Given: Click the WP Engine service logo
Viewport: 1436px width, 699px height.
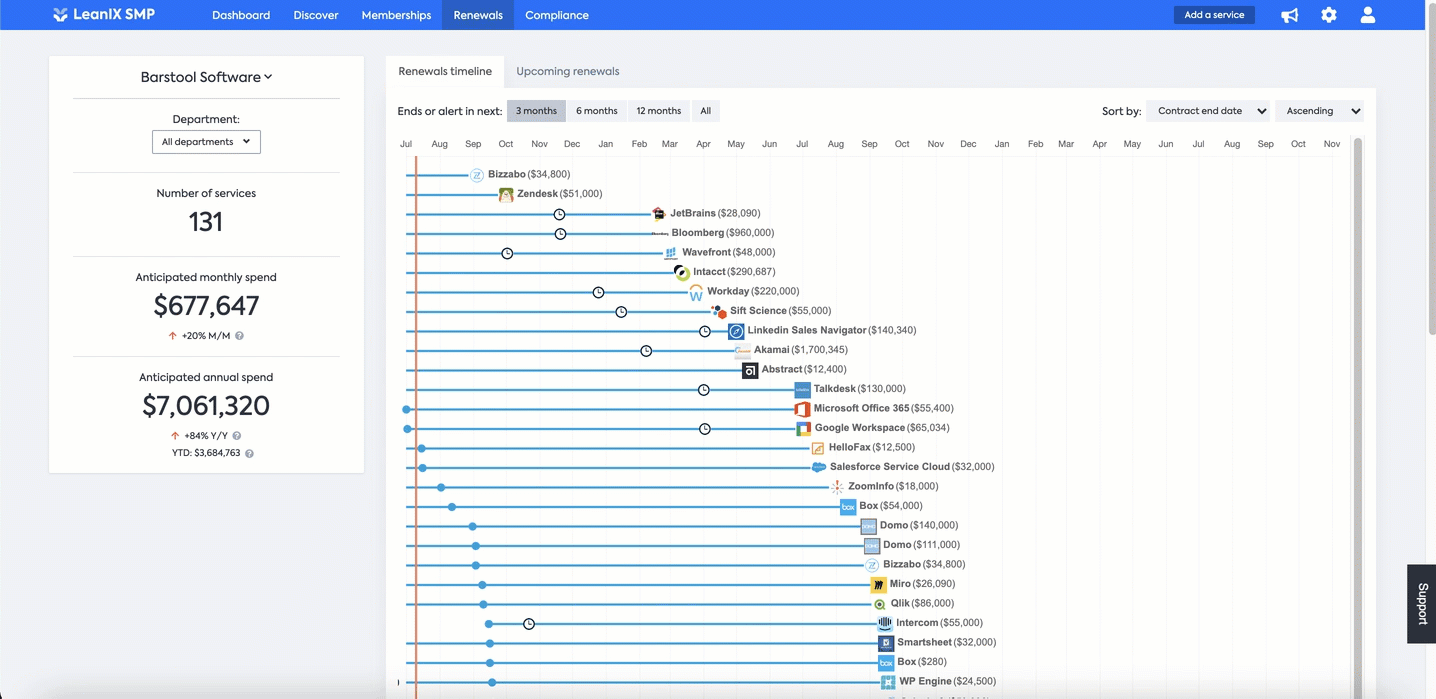Looking at the screenshot, I should coord(888,682).
